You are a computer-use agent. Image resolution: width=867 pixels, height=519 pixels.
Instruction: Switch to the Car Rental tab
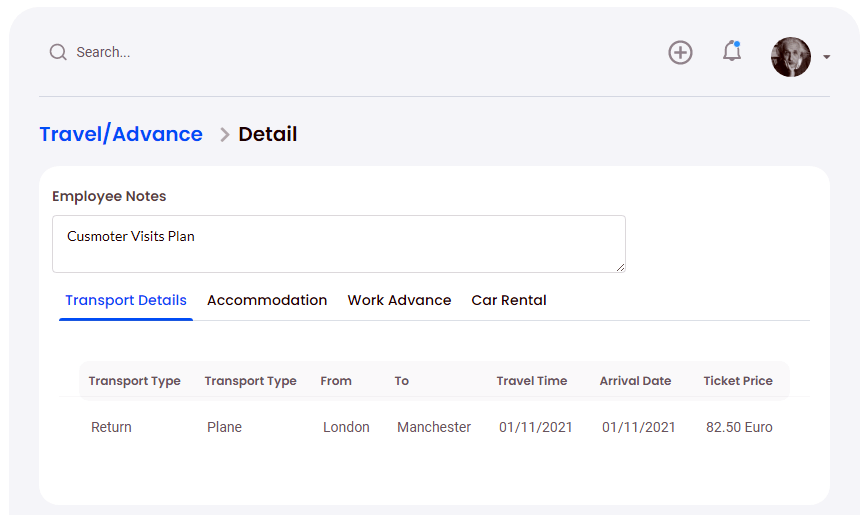509,300
